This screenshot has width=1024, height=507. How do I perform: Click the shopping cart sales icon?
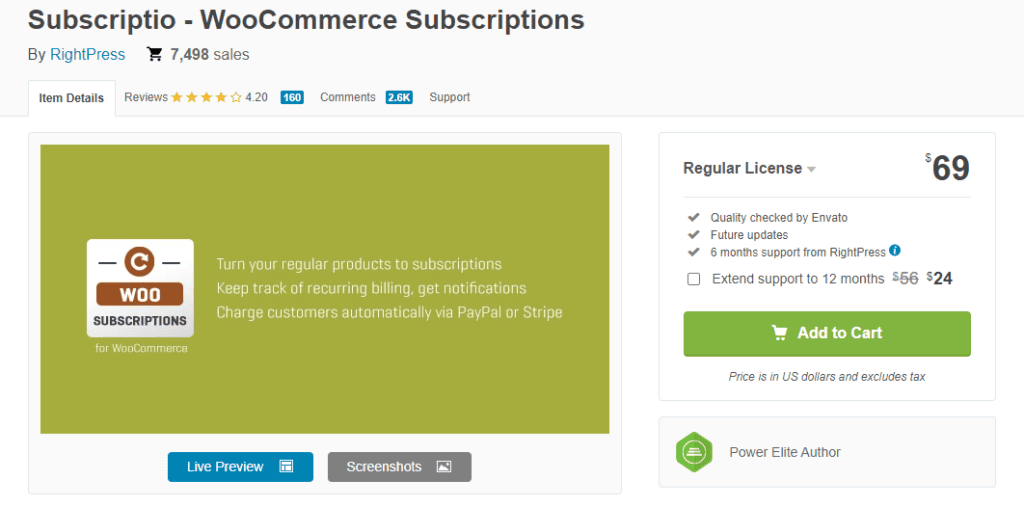click(x=155, y=54)
